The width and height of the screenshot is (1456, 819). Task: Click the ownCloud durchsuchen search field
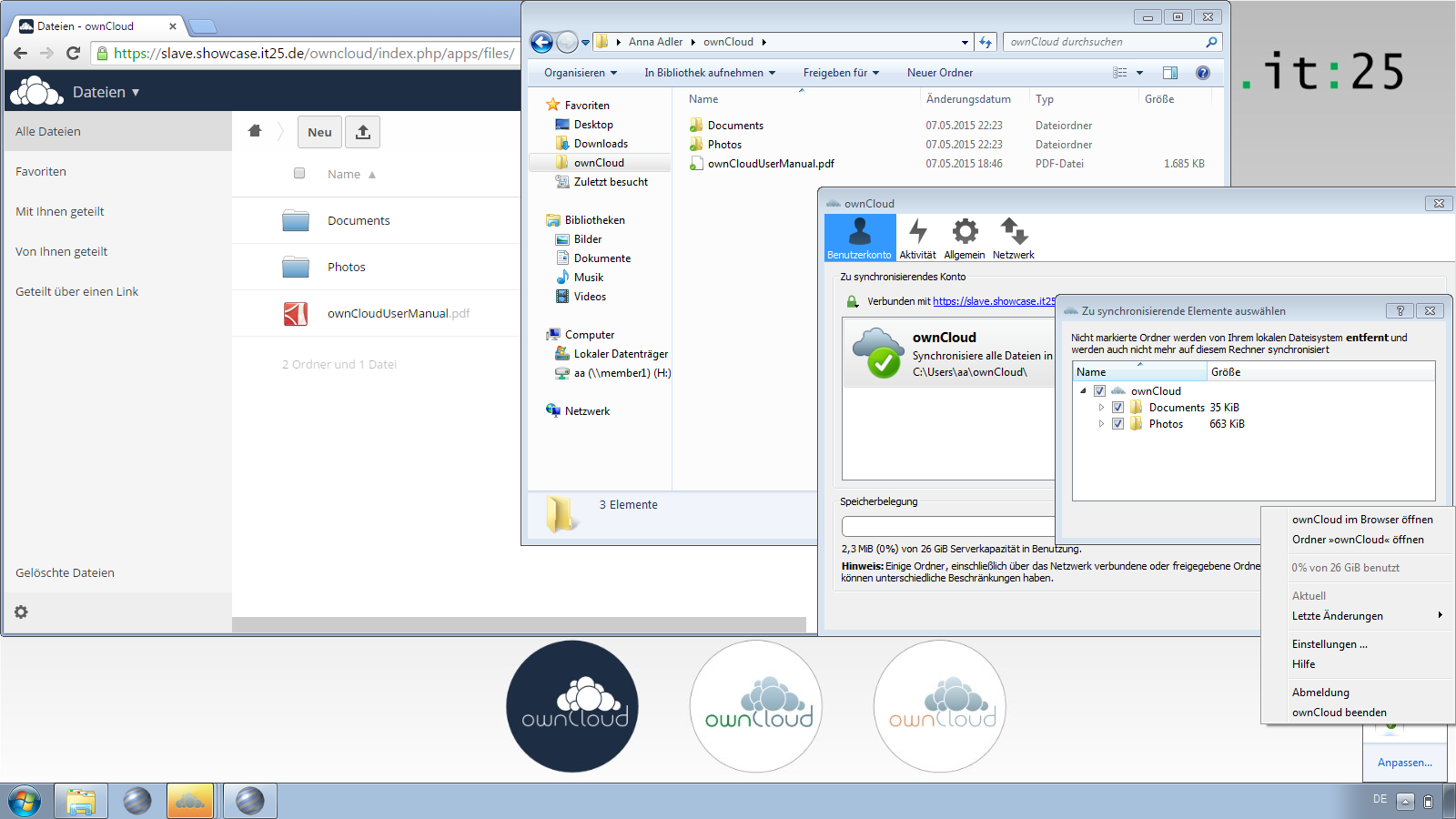pos(1103,42)
